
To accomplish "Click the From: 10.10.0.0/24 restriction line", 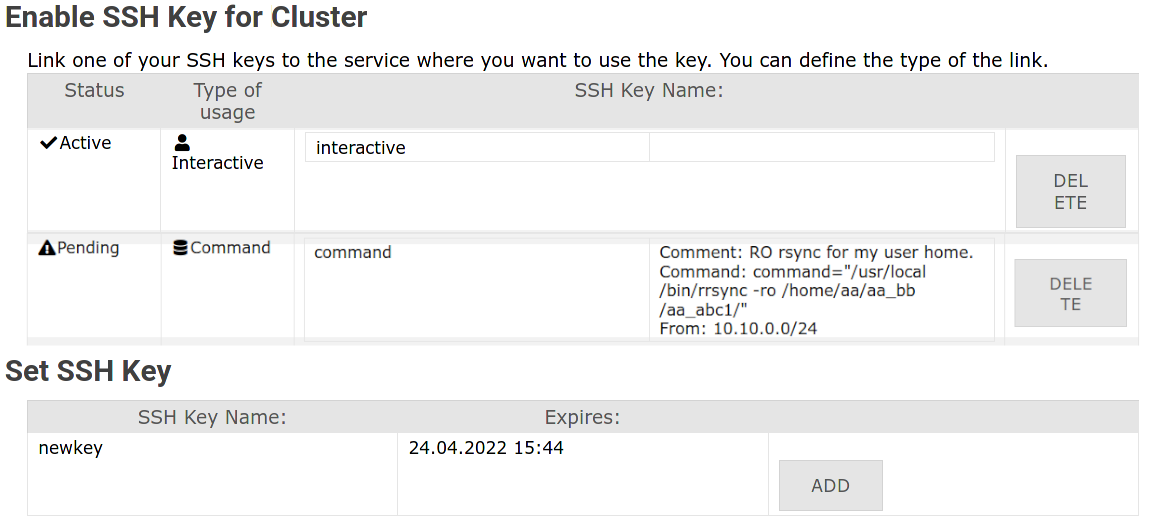I will 738,329.
